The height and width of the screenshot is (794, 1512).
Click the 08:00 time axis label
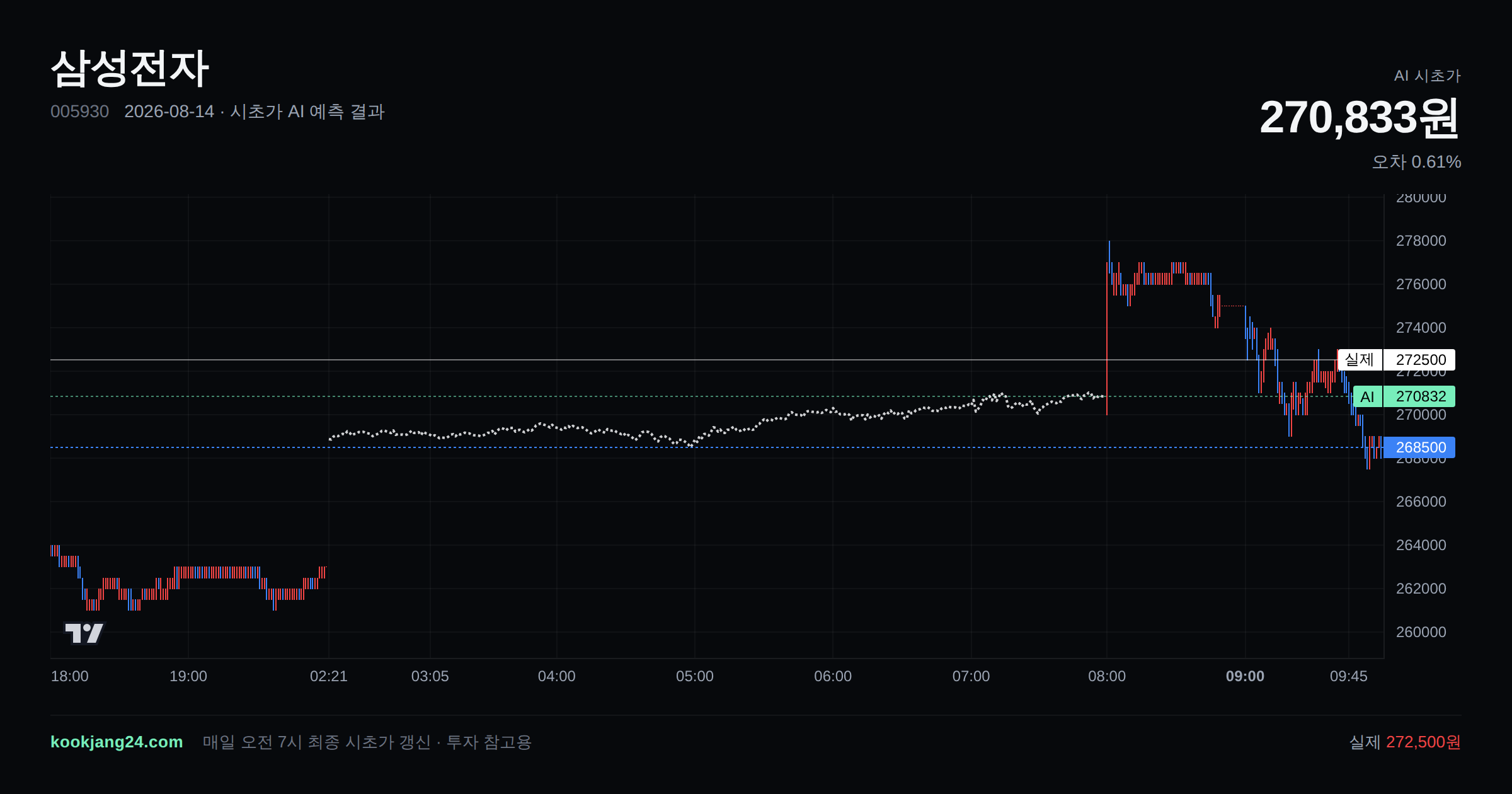point(1107,676)
